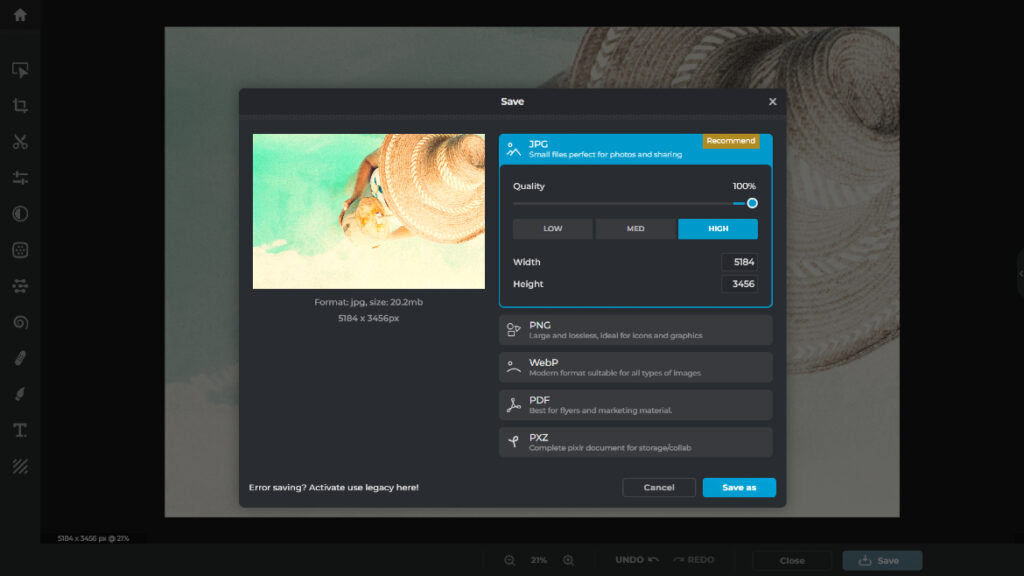Select the Retouch brush tool
Image resolution: width=1024 pixels, height=576 pixels.
(x=20, y=357)
